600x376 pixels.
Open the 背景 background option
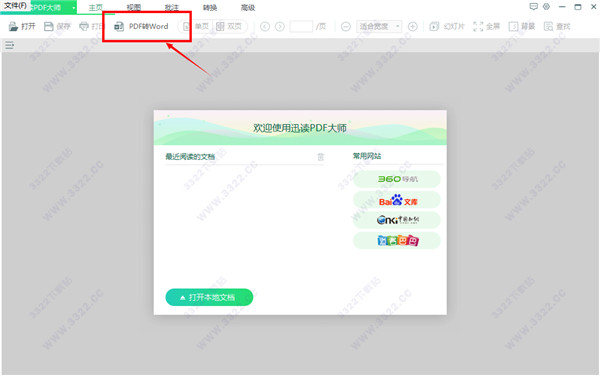[522, 26]
